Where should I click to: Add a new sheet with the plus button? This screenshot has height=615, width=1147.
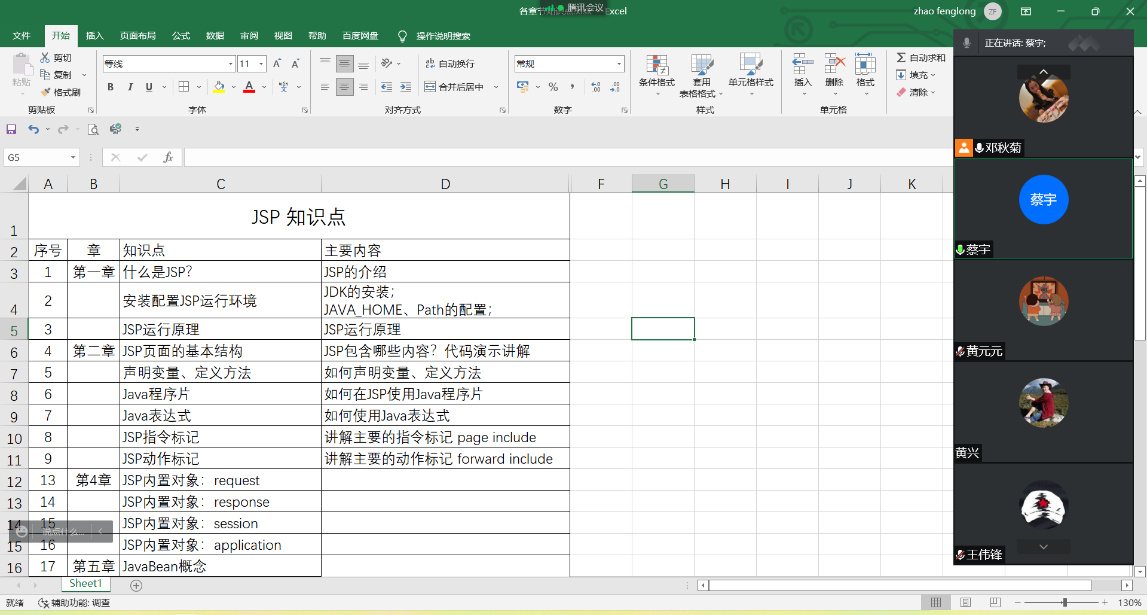(x=136, y=585)
